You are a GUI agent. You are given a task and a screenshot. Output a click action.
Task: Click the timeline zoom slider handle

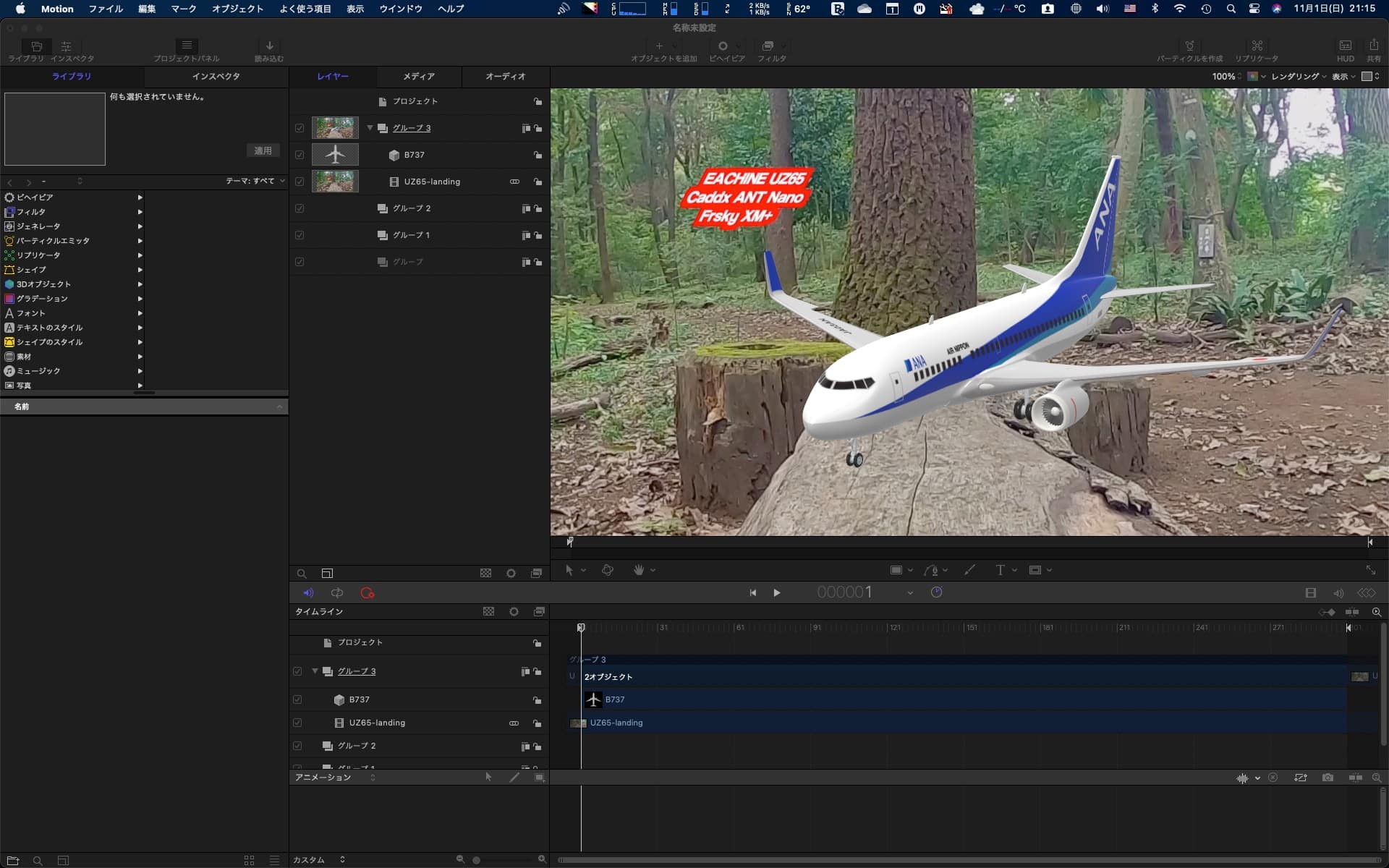[x=476, y=860]
